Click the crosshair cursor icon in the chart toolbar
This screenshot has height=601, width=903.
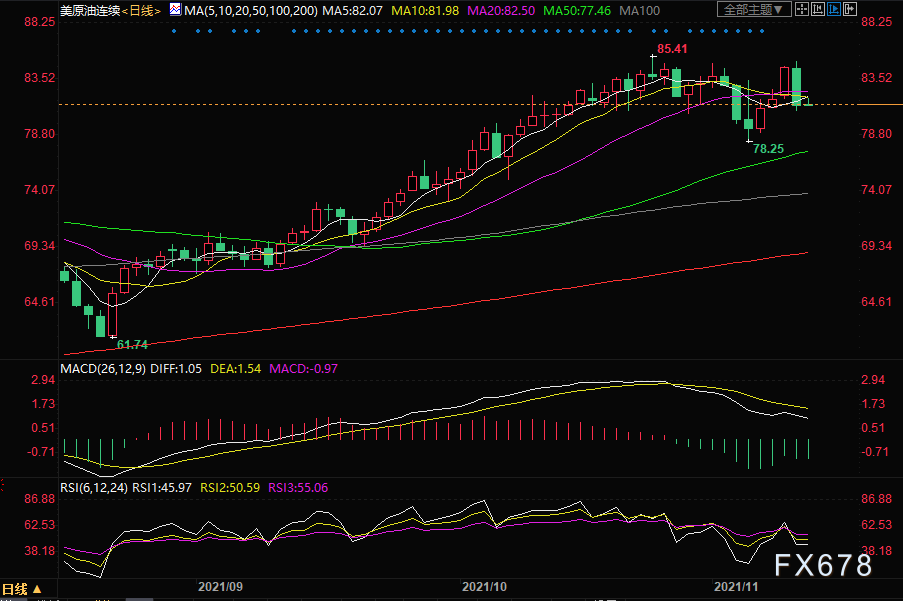(802, 9)
